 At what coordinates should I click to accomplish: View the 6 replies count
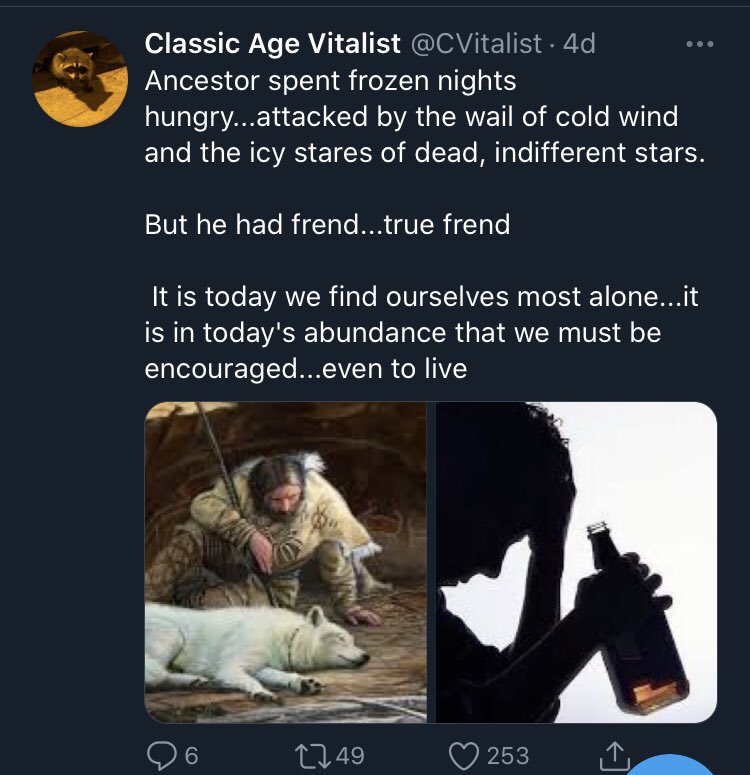191,756
